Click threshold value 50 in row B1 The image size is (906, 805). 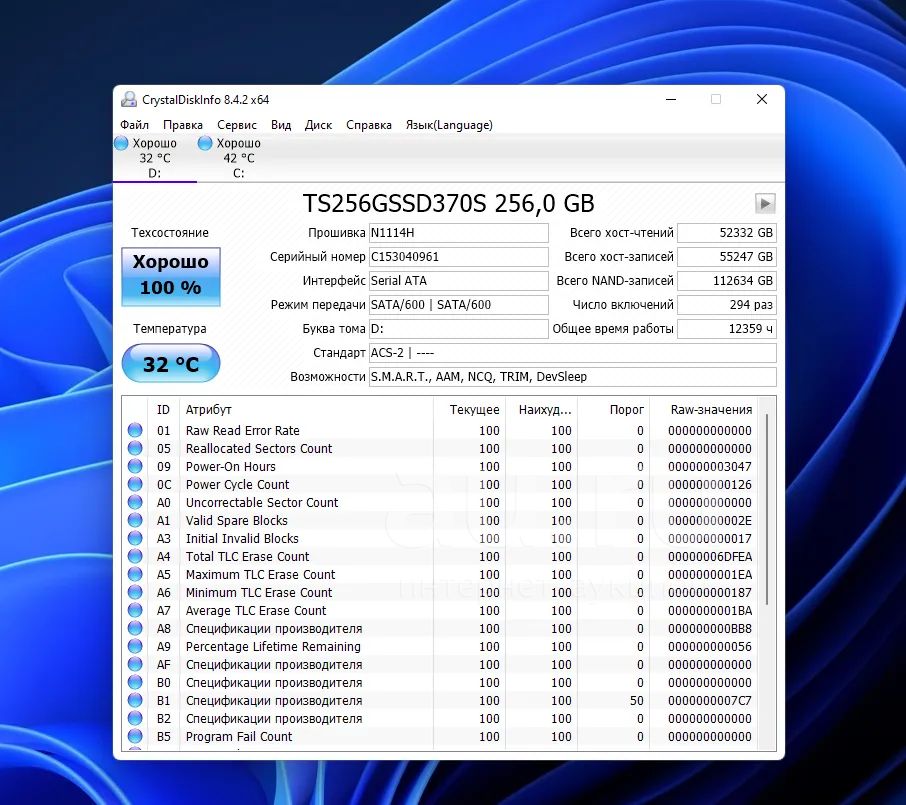[x=636, y=700]
